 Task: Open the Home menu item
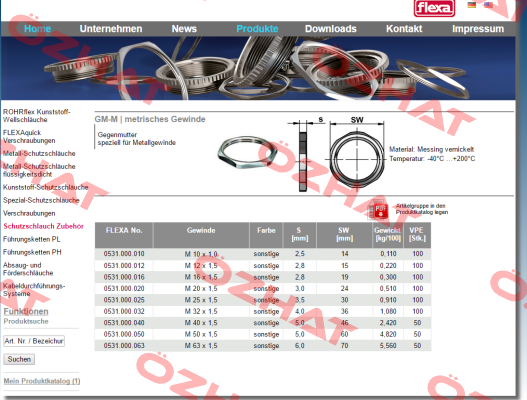[x=37, y=29]
